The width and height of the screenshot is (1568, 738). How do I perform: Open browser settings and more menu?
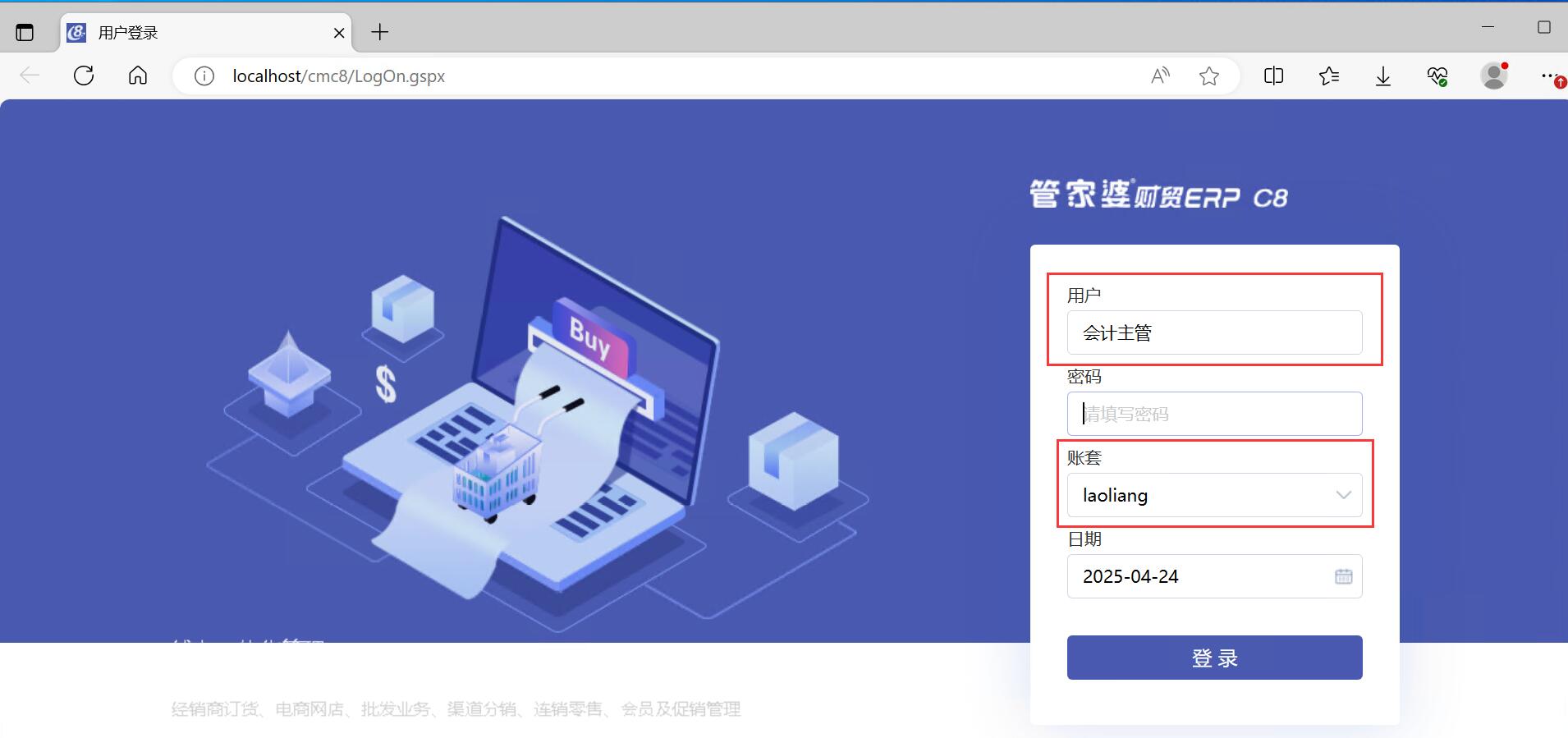(x=1550, y=76)
